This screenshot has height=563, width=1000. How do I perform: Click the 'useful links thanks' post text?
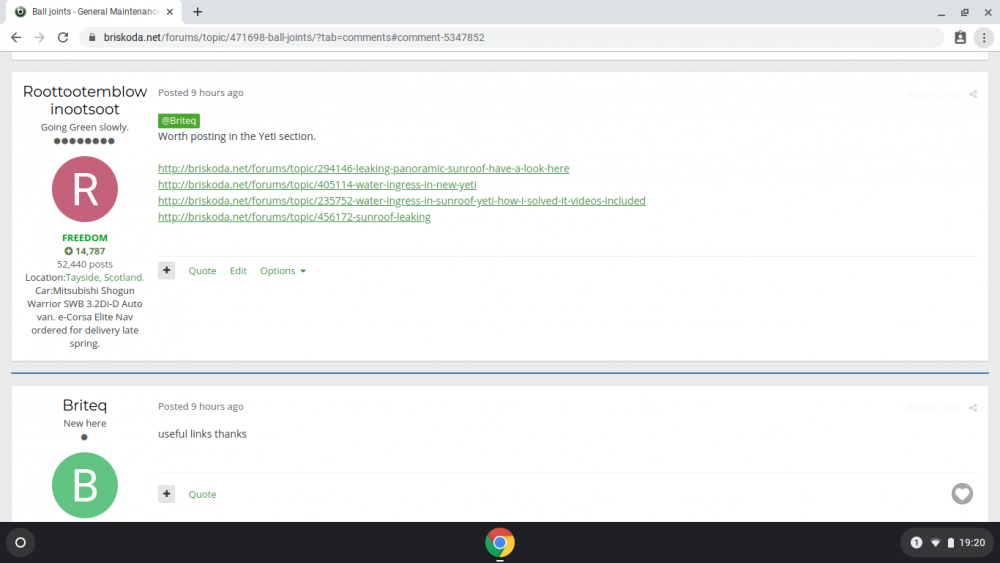pos(202,434)
